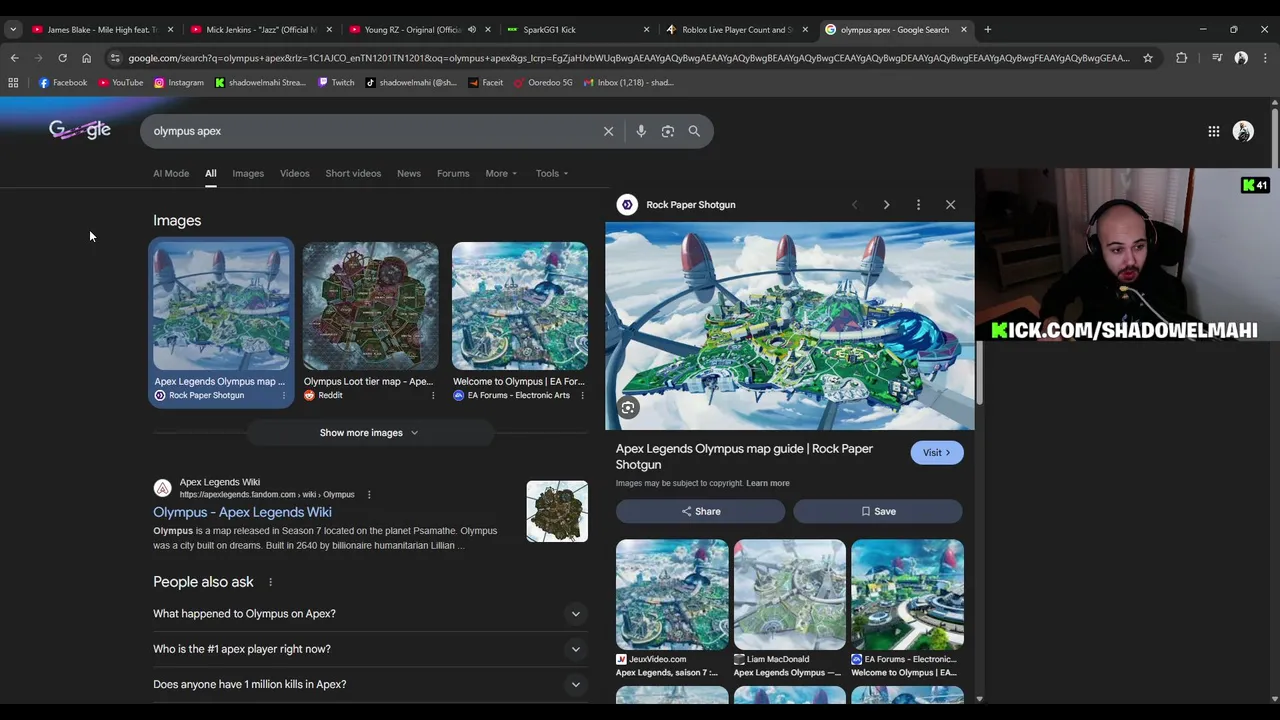Switch to Images search tab
This screenshot has width=1280, height=720.
[x=248, y=173]
